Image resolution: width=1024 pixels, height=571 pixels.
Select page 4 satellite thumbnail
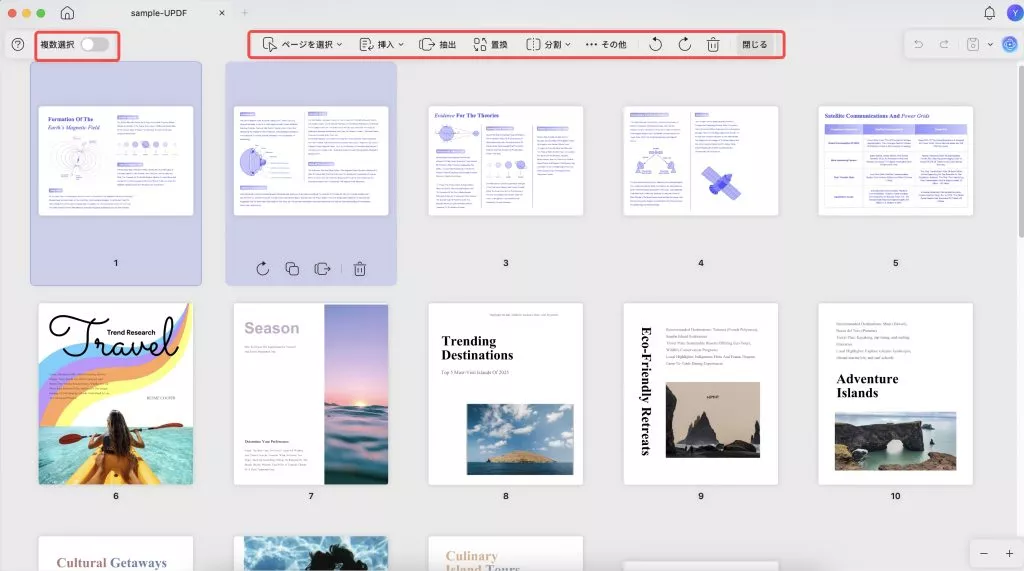tap(701, 161)
